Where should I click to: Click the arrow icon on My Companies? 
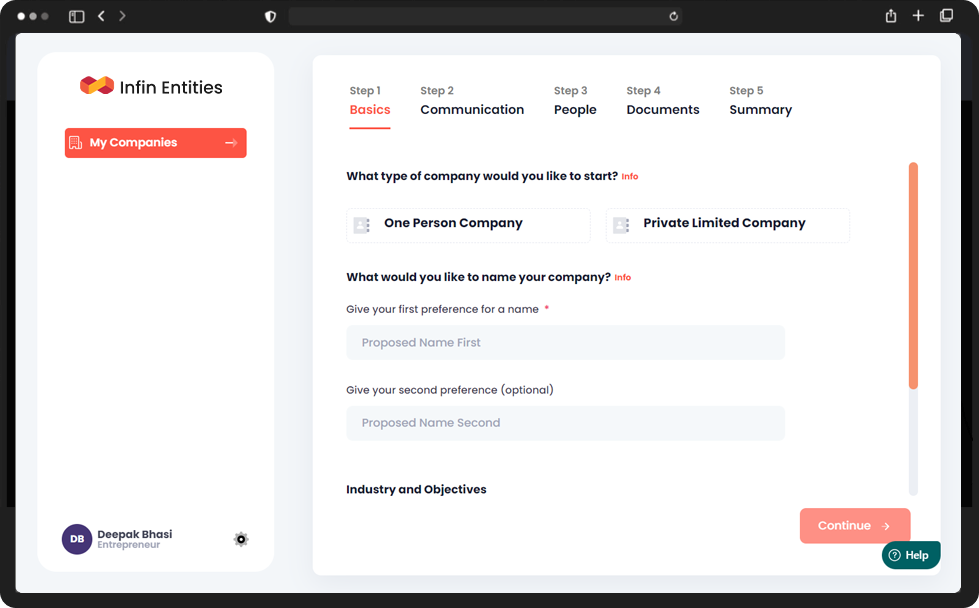pyautogui.click(x=233, y=143)
